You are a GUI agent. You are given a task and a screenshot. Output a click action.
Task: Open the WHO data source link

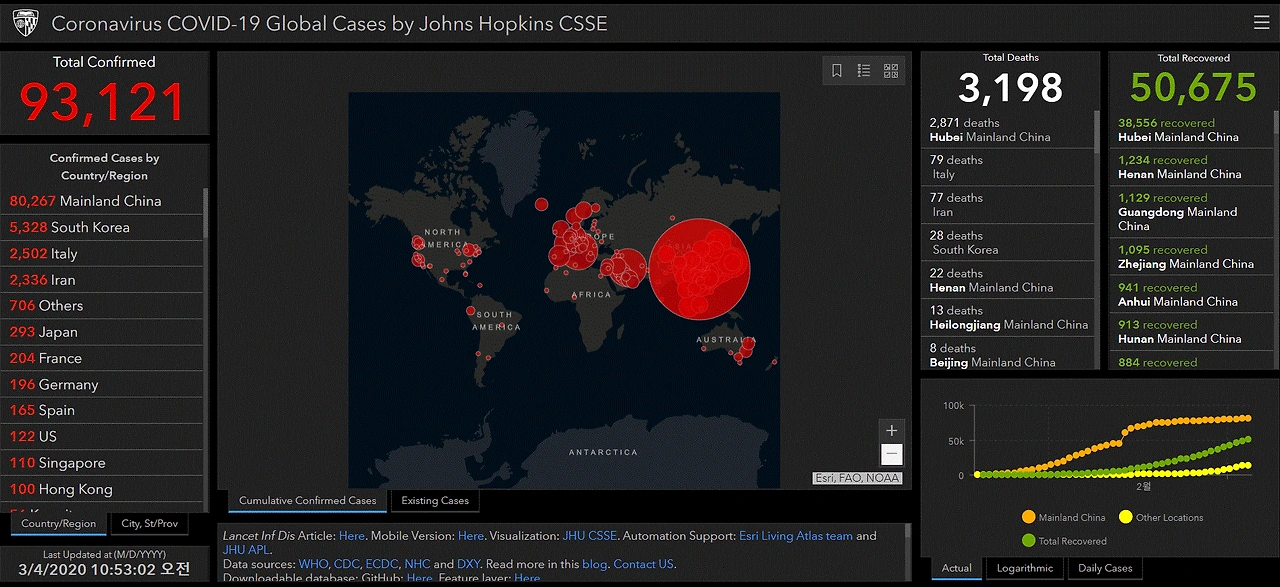[x=313, y=564]
